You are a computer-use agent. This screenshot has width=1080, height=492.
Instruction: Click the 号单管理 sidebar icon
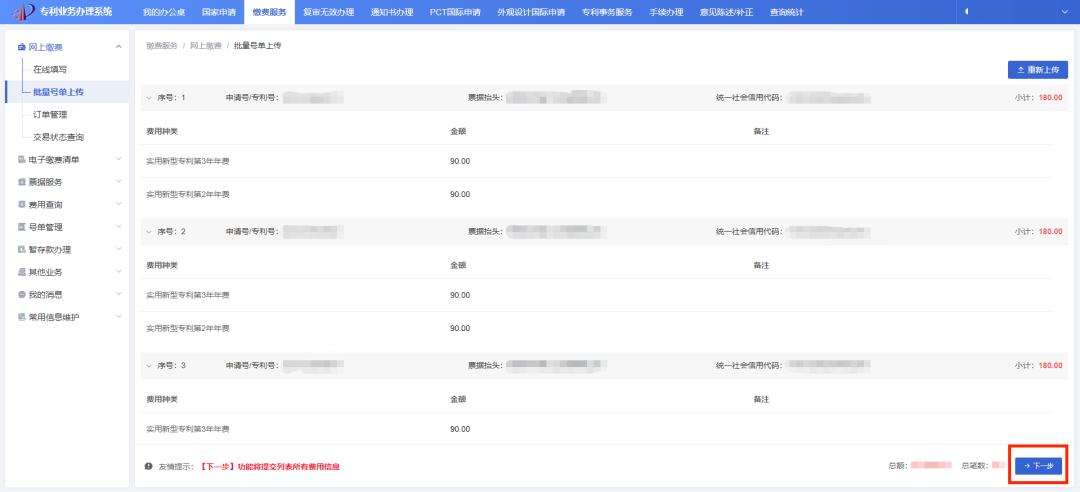21,227
